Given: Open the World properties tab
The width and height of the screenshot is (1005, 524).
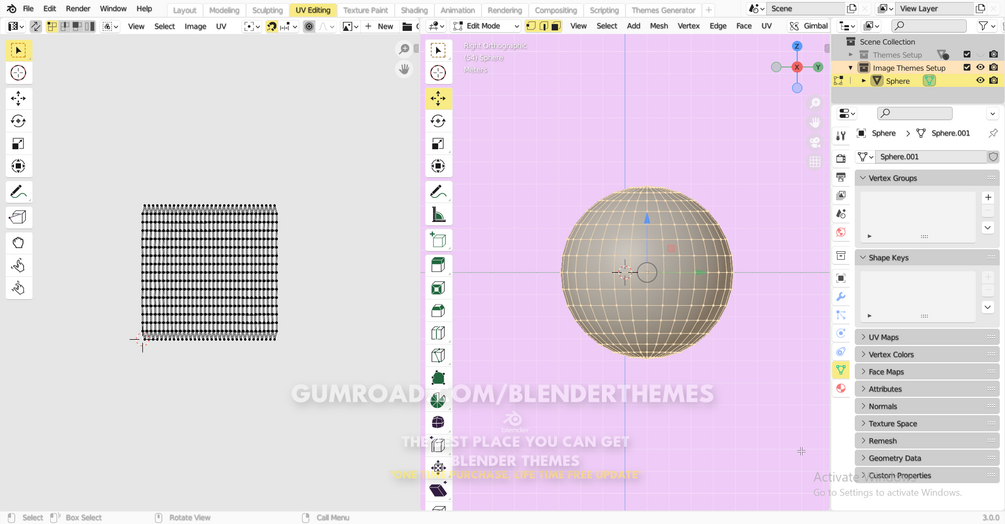Looking at the screenshot, I should pyautogui.click(x=841, y=232).
